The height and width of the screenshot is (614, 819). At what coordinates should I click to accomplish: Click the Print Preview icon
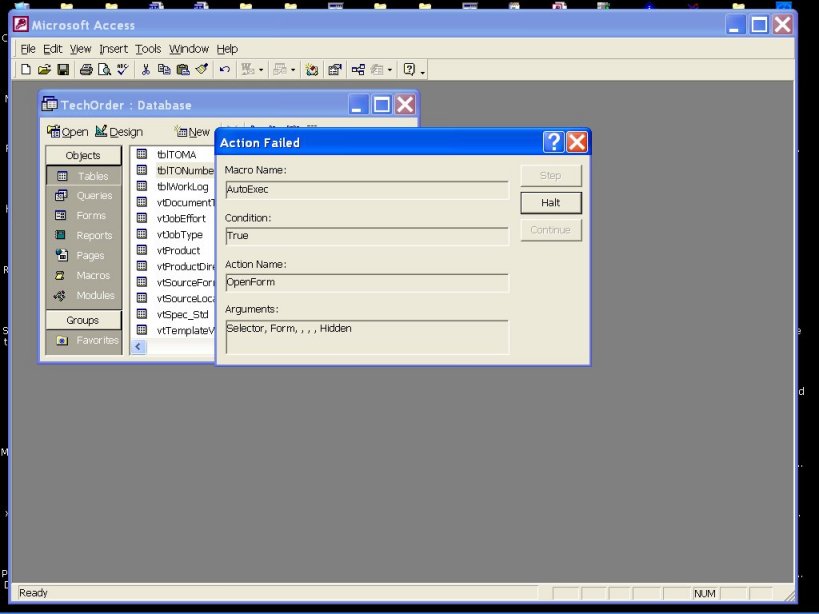click(x=104, y=69)
